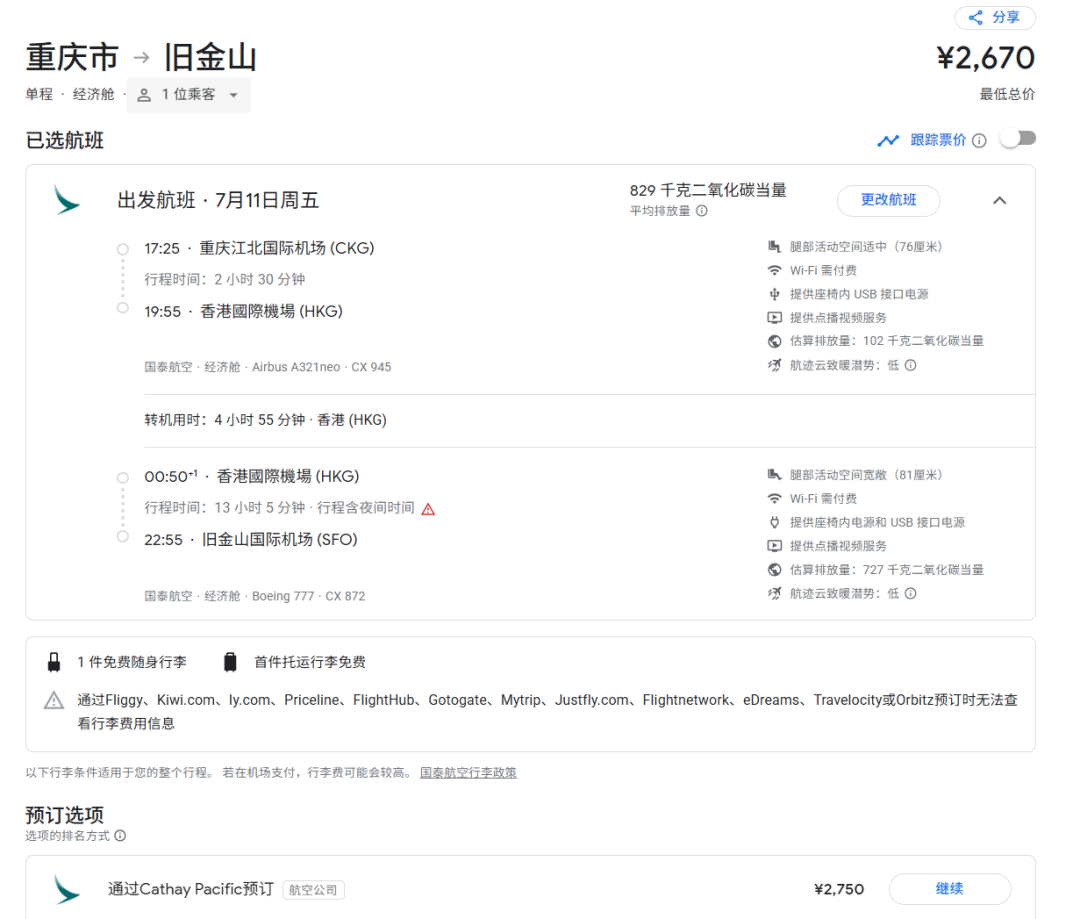Click the red overnight warning triangle icon
The width and height of the screenshot is (1080, 919).
point(428,509)
